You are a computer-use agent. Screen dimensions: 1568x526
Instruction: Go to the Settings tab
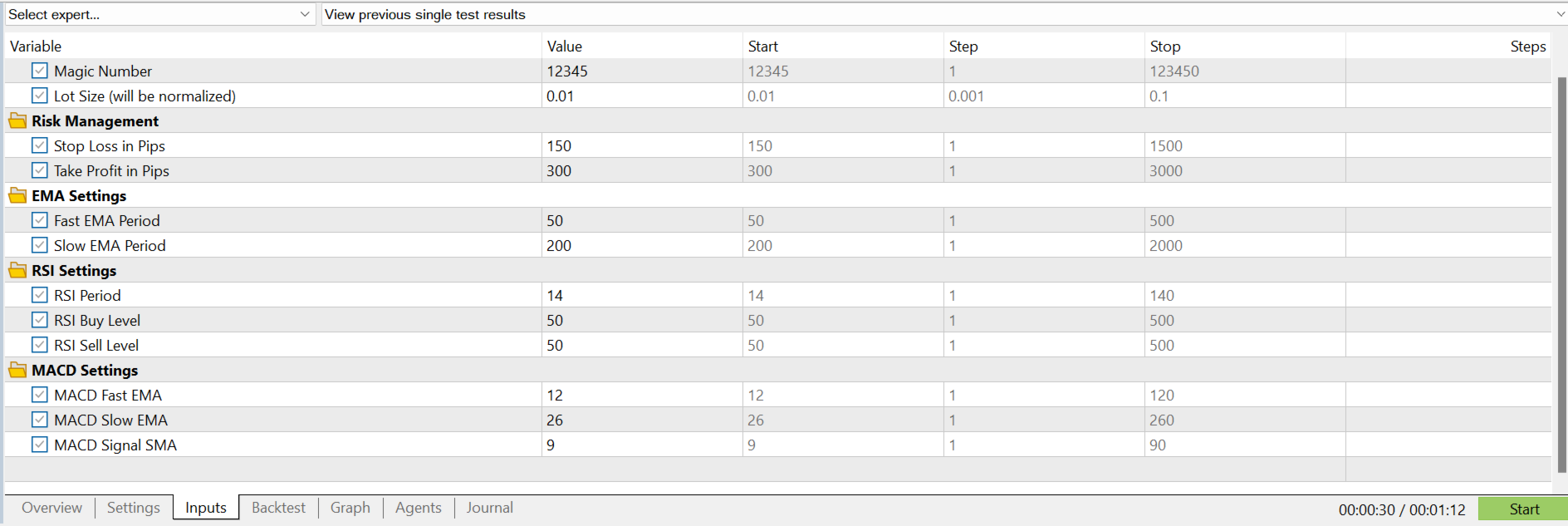point(133,508)
